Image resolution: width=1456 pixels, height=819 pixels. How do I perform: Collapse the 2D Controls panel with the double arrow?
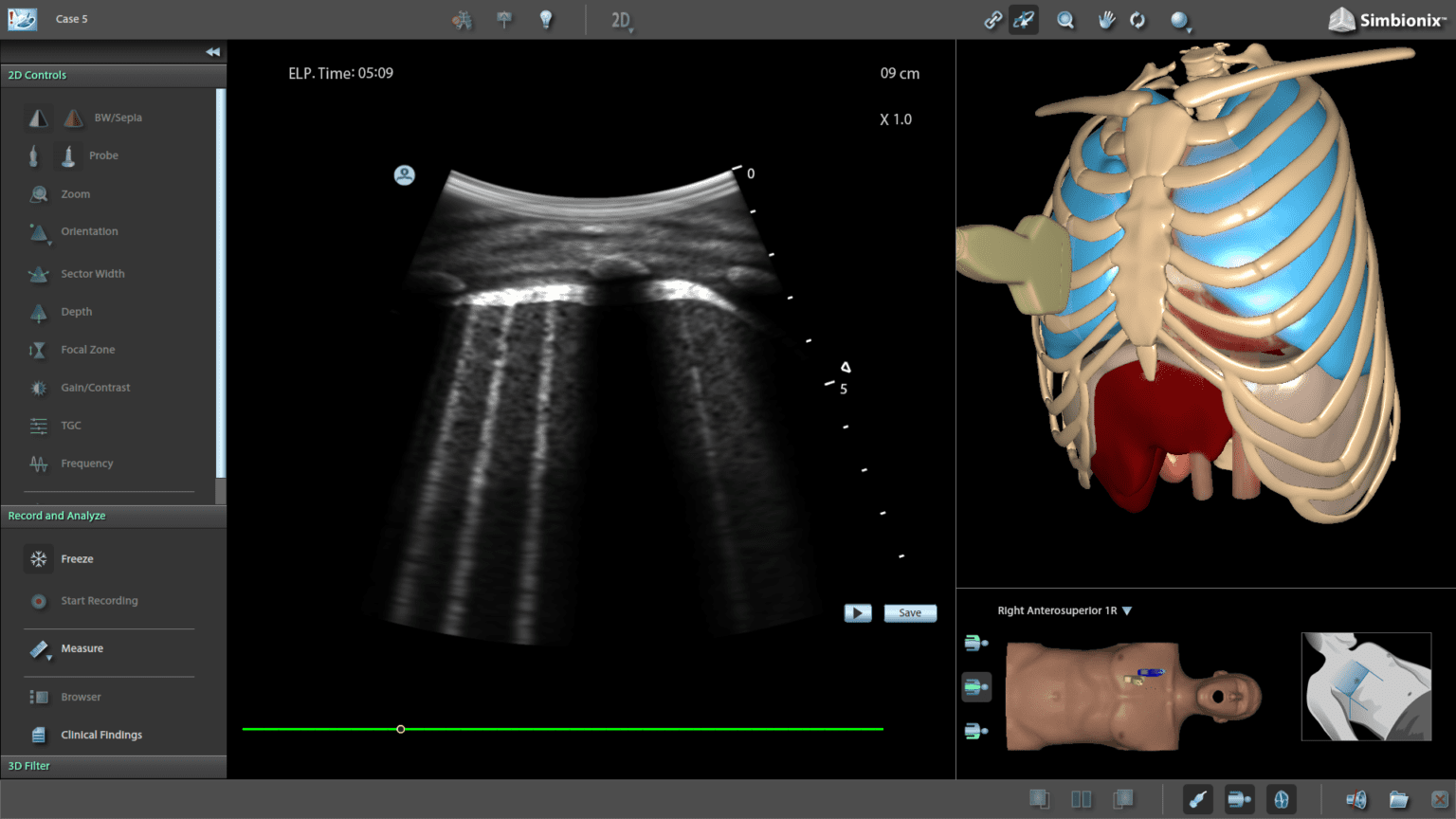click(x=213, y=52)
